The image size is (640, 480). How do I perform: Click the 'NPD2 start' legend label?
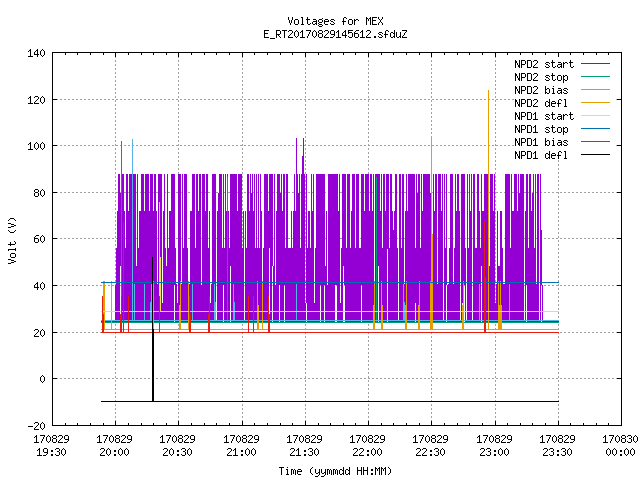point(544,64)
